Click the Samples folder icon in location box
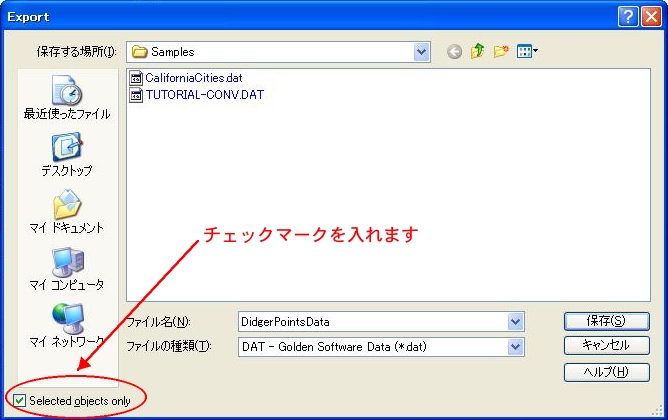The width and height of the screenshot is (668, 420). (x=139, y=52)
